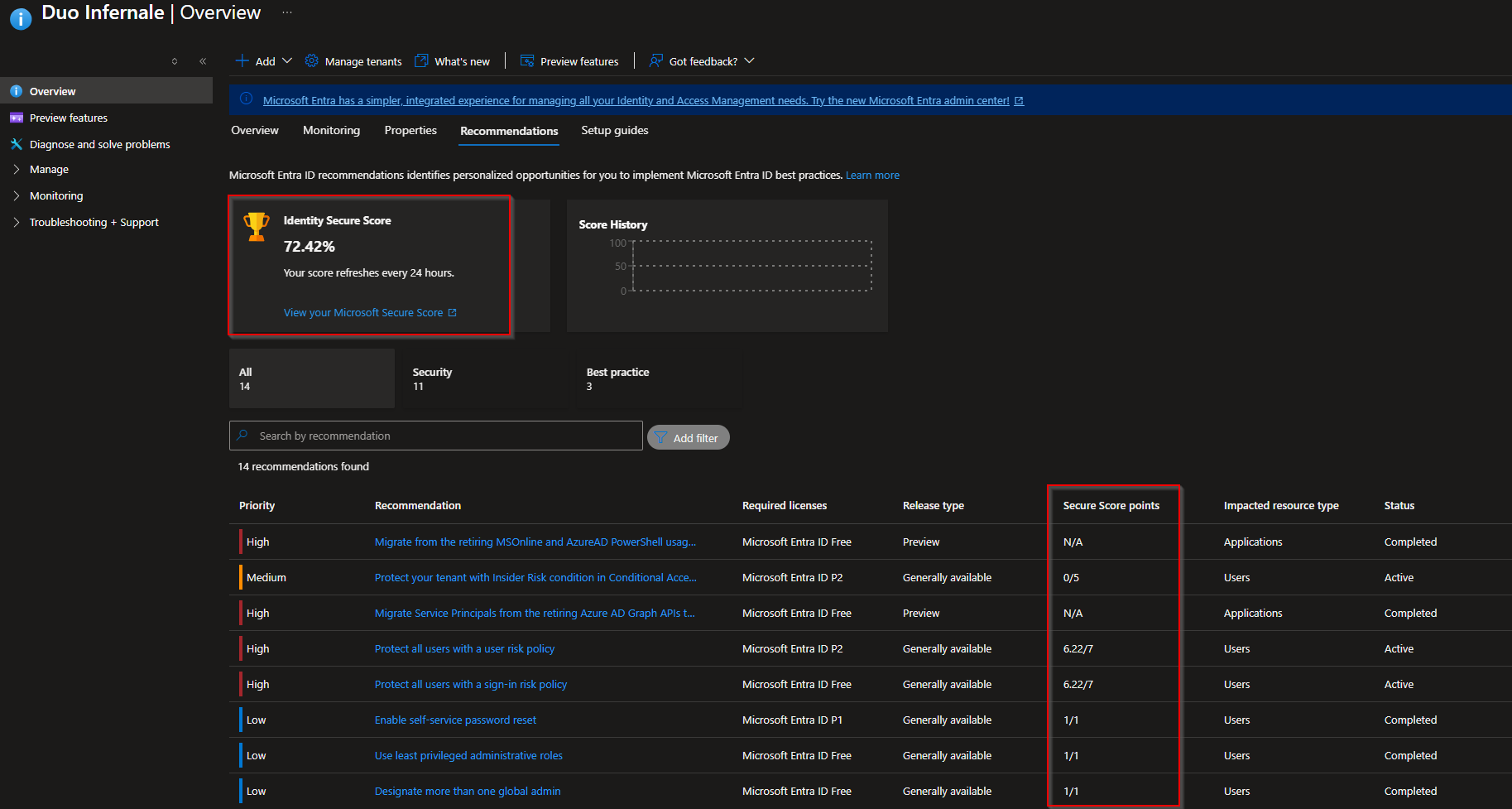Open Protect users with sign-in risk policy
The image size is (1512, 809).
click(471, 684)
